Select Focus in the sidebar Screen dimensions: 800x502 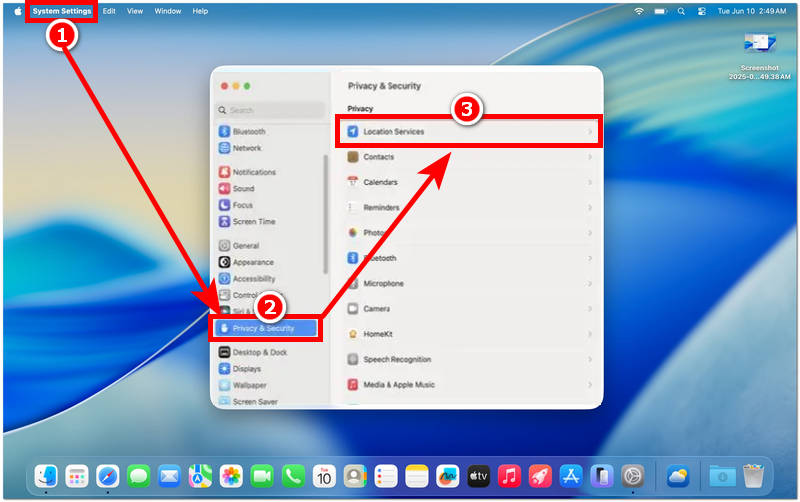click(x=236, y=205)
